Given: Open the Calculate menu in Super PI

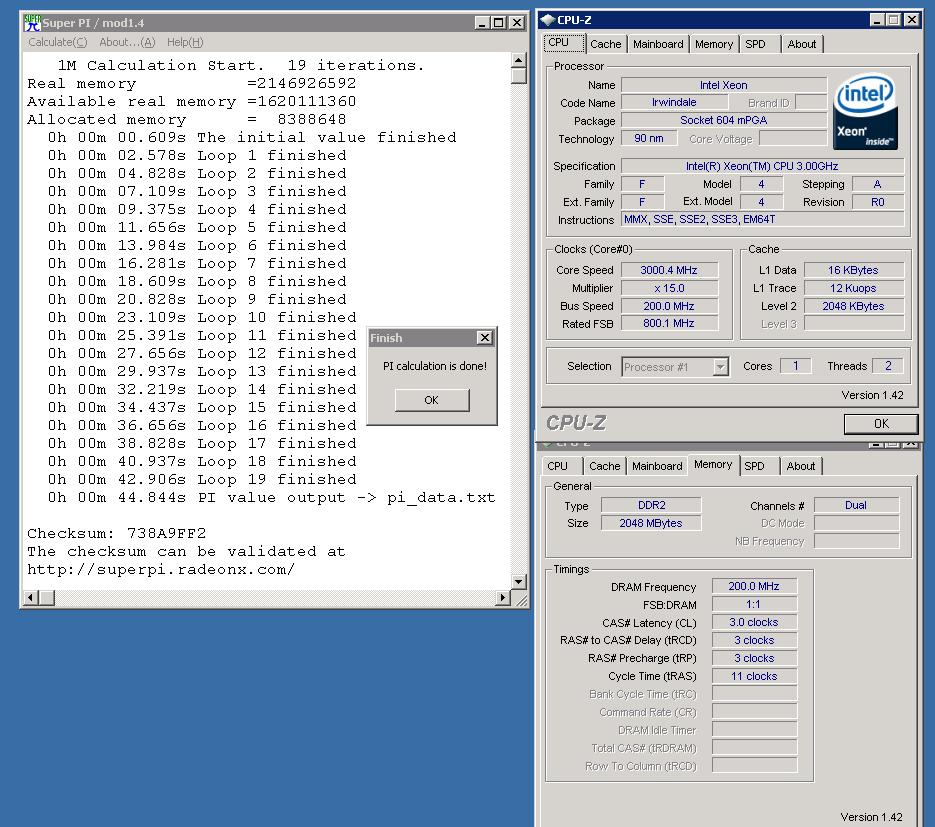Looking at the screenshot, I should 58,42.
